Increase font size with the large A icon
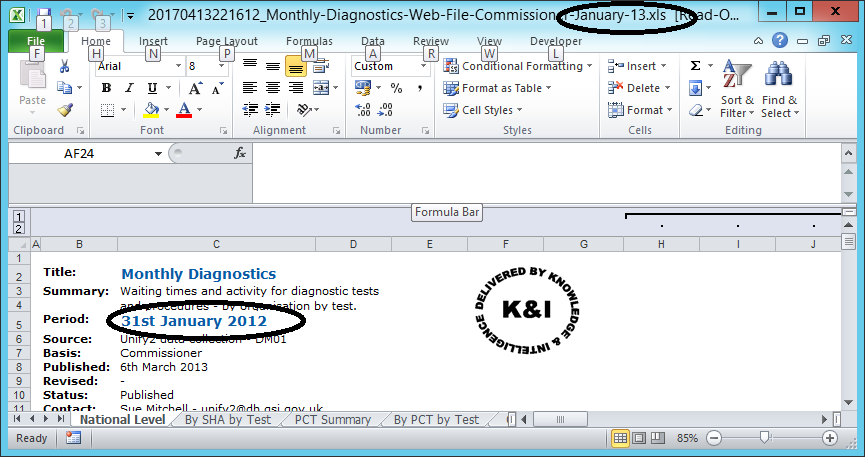 pyautogui.click(x=195, y=88)
